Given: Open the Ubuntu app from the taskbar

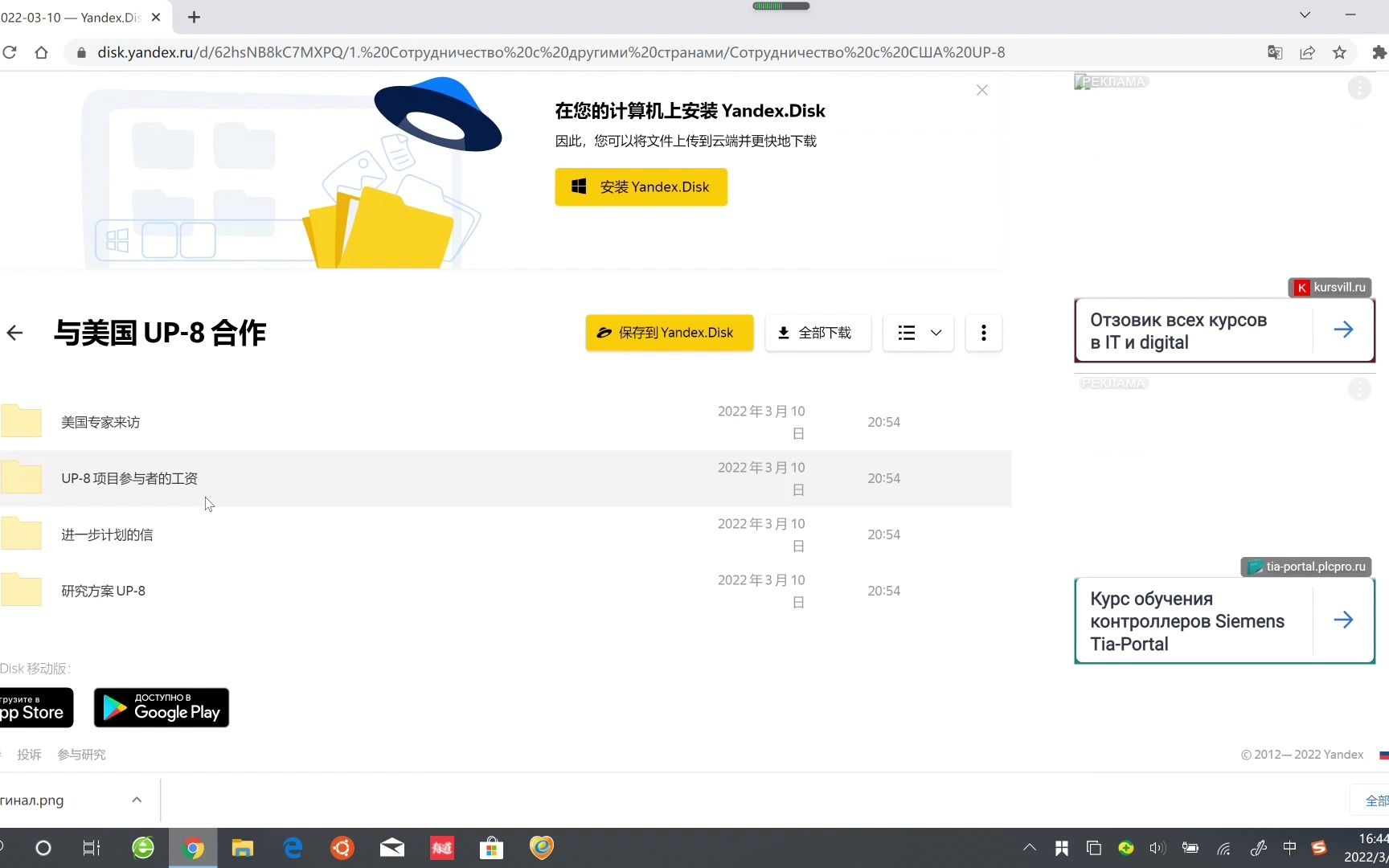Looking at the screenshot, I should (342, 848).
